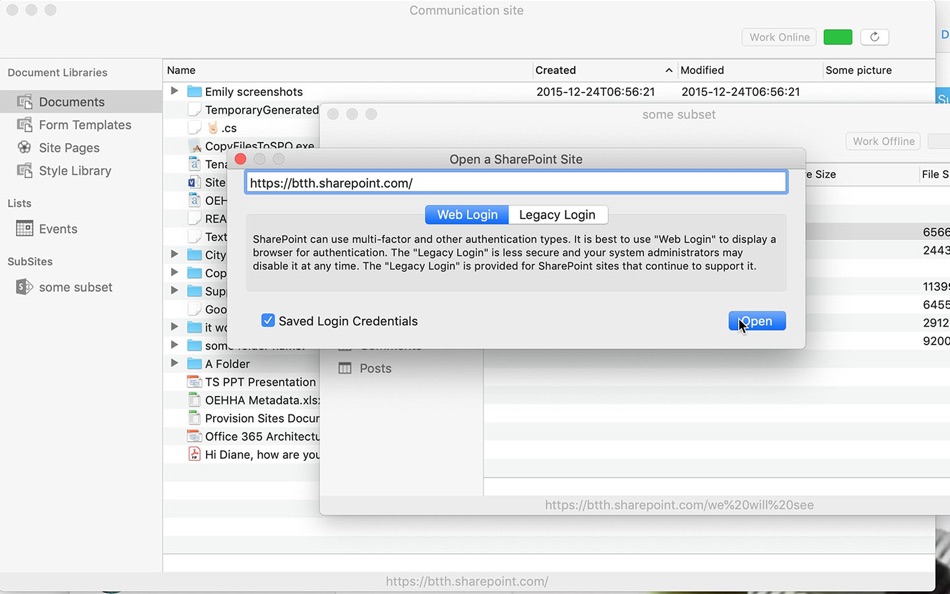This screenshot has width=950, height=594.
Task: Sort by the Name column header
Action: point(348,70)
